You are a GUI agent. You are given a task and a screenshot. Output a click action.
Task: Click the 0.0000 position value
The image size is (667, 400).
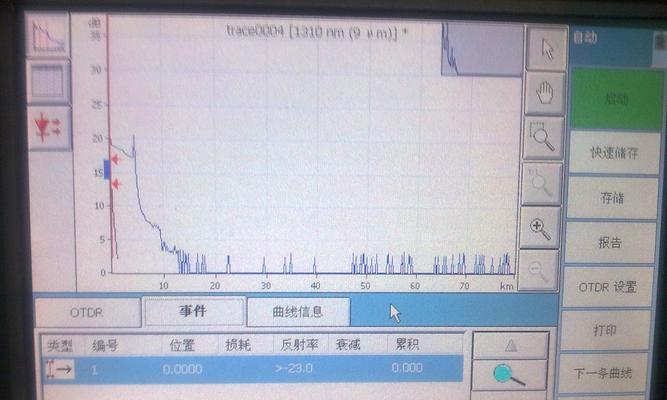point(182,369)
